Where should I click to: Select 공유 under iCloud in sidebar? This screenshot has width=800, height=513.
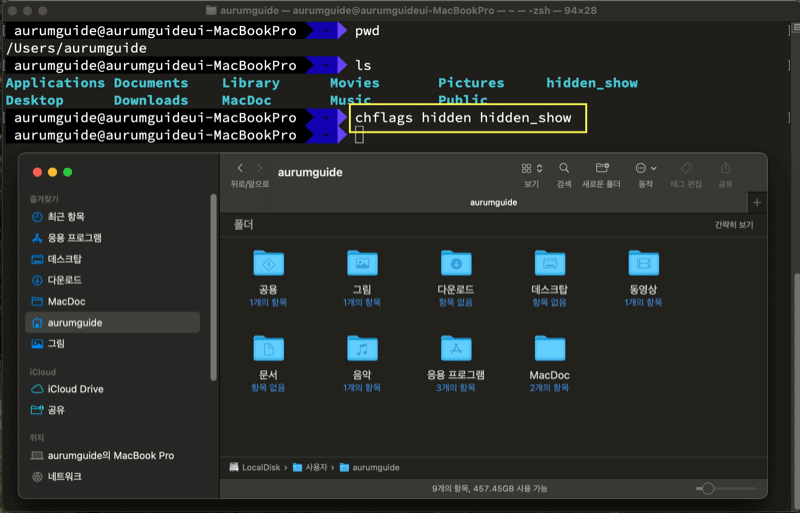coord(112,410)
